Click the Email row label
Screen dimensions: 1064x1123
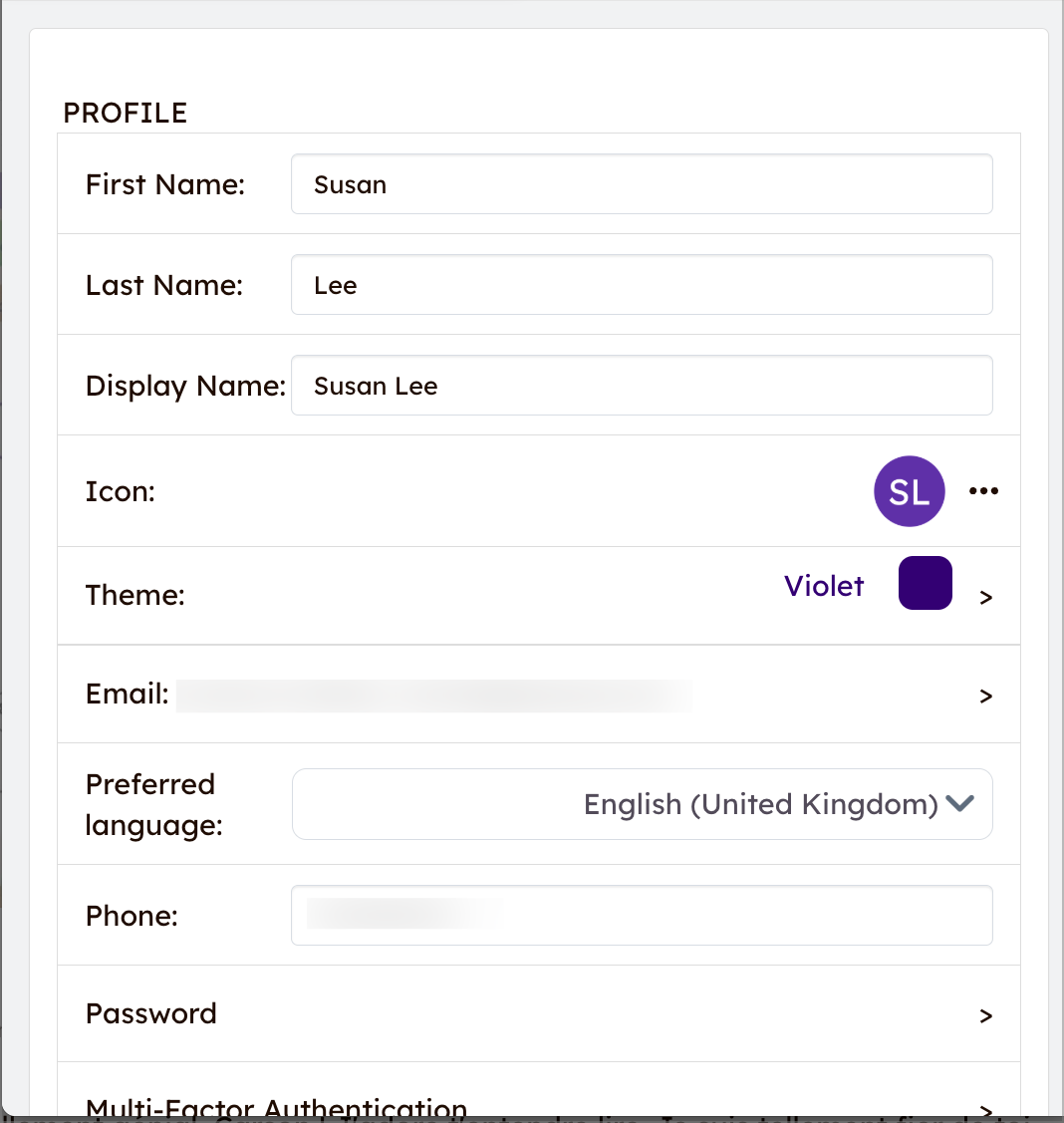click(128, 695)
